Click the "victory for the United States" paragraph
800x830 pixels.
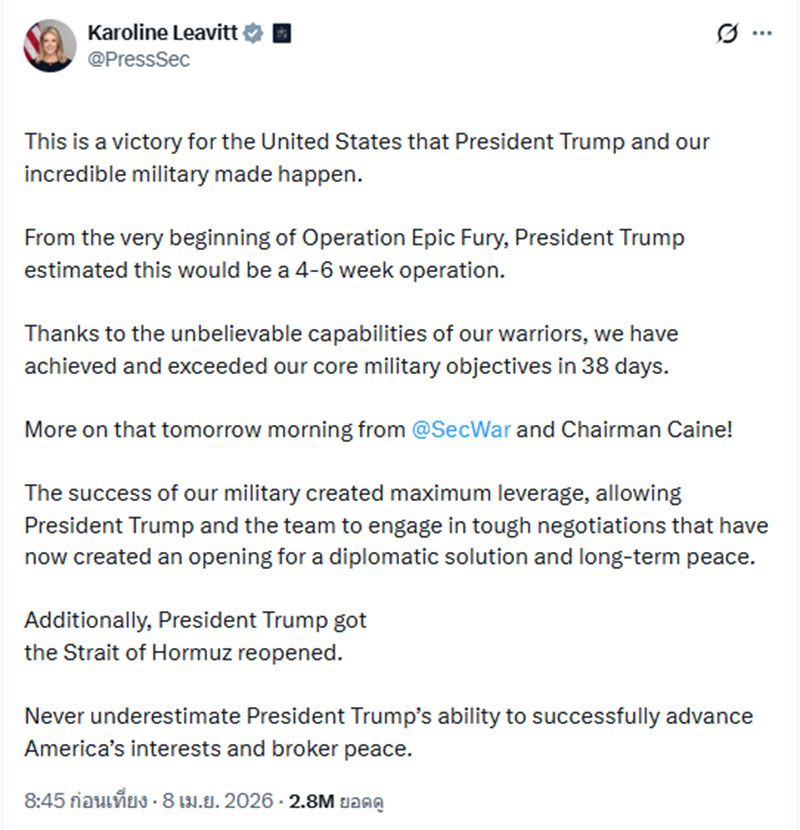point(367,141)
